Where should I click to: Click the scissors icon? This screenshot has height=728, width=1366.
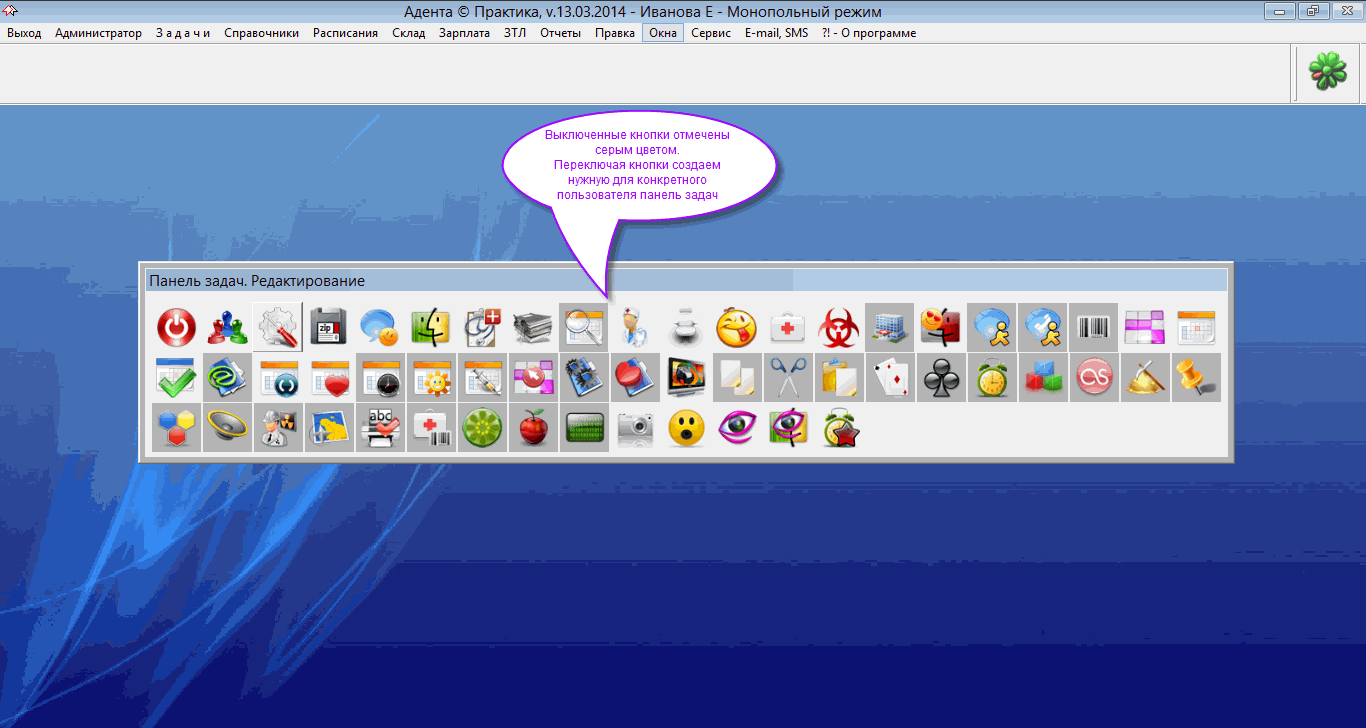[787, 378]
